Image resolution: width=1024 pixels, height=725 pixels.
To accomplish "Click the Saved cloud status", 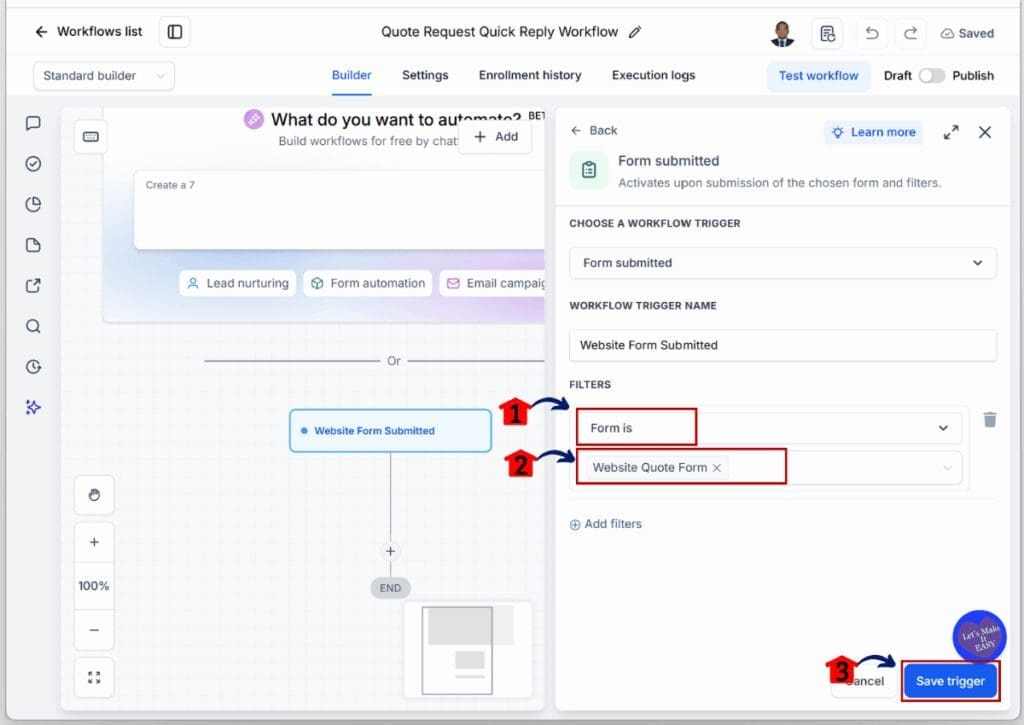I will (967, 33).
